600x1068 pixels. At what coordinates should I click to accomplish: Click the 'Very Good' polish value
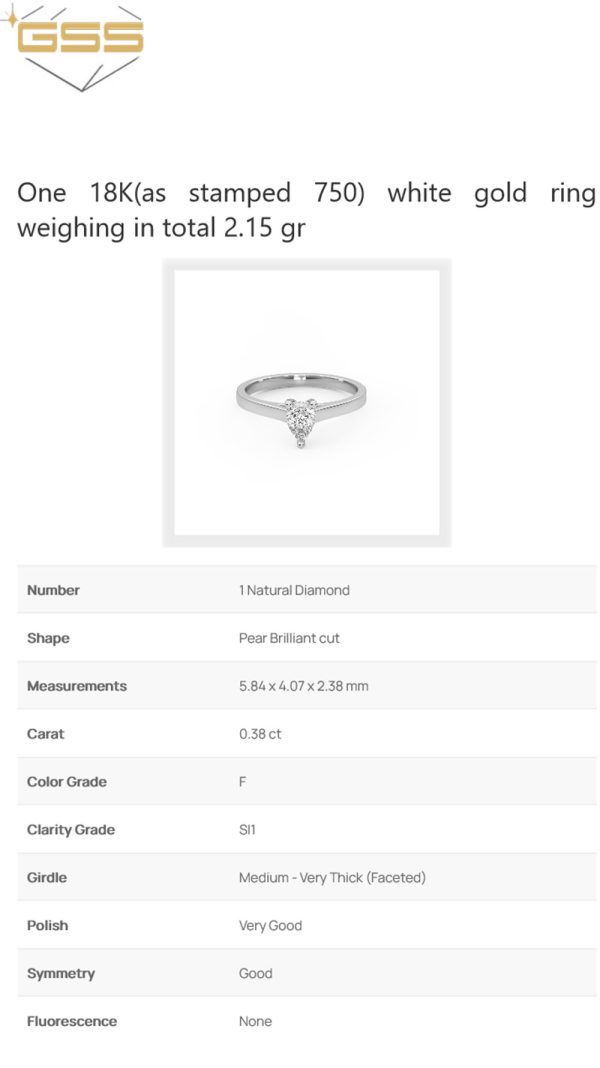click(270, 925)
